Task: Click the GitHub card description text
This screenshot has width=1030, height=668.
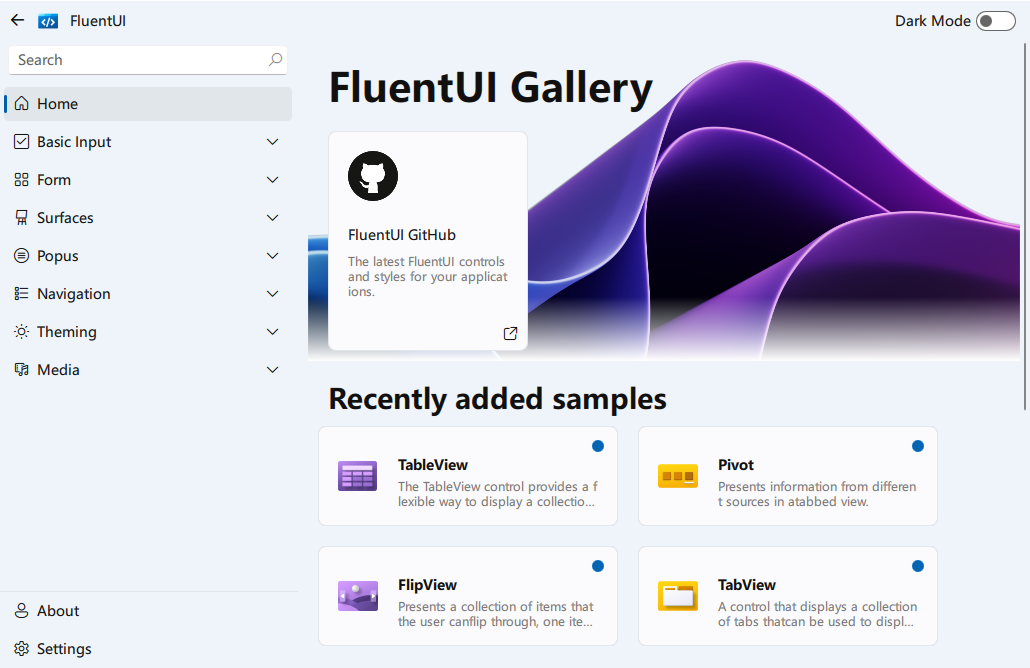Action: 428,277
